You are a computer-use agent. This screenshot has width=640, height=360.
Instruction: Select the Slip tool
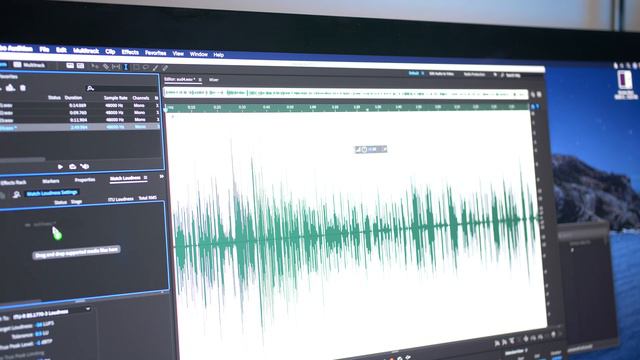click(116, 67)
